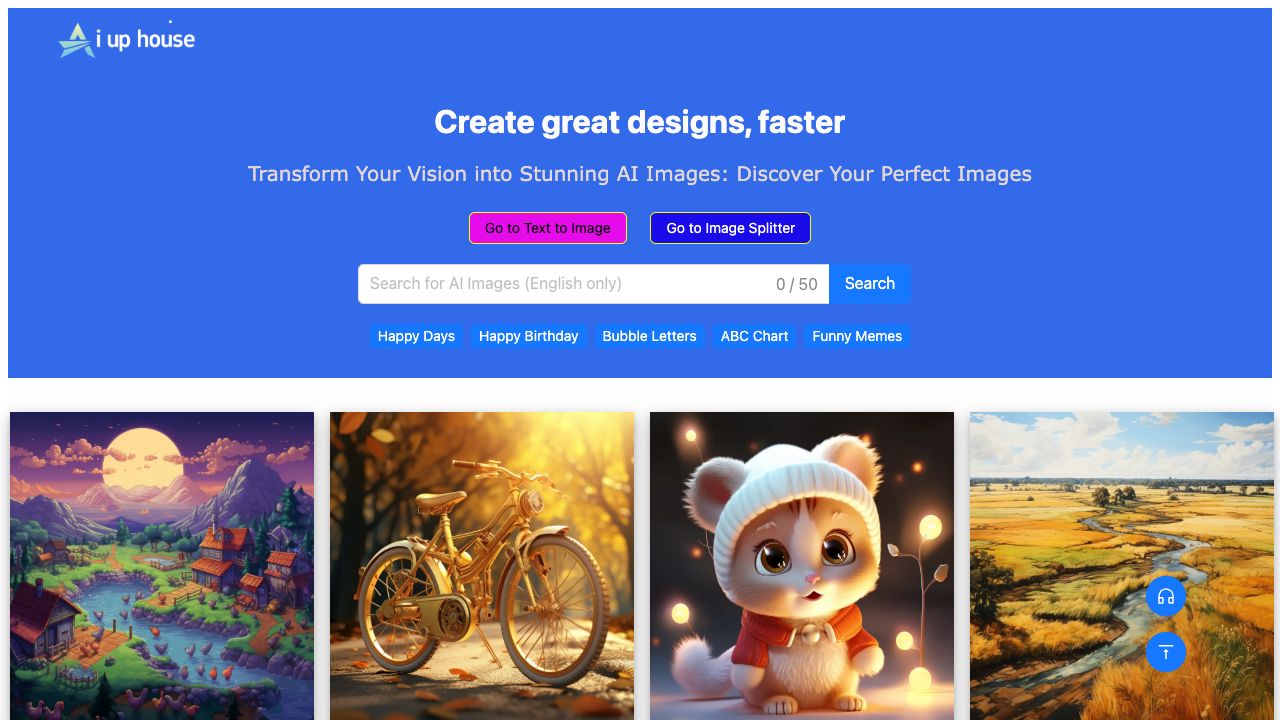Click the "i up house" logo text
The height and width of the screenshot is (720, 1280).
[x=145, y=40]
